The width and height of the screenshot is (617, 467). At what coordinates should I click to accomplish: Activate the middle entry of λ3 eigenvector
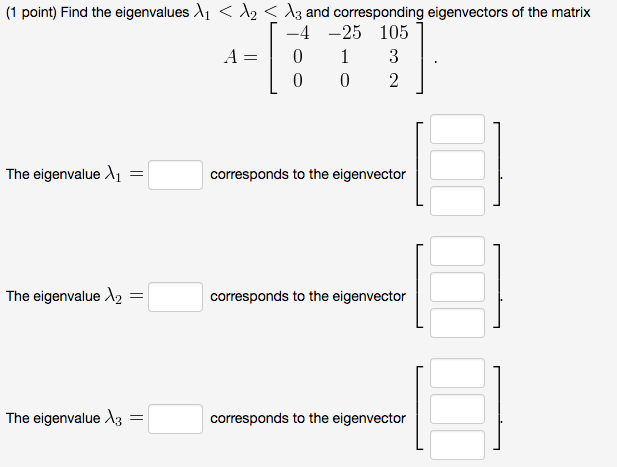pos(457,409)
